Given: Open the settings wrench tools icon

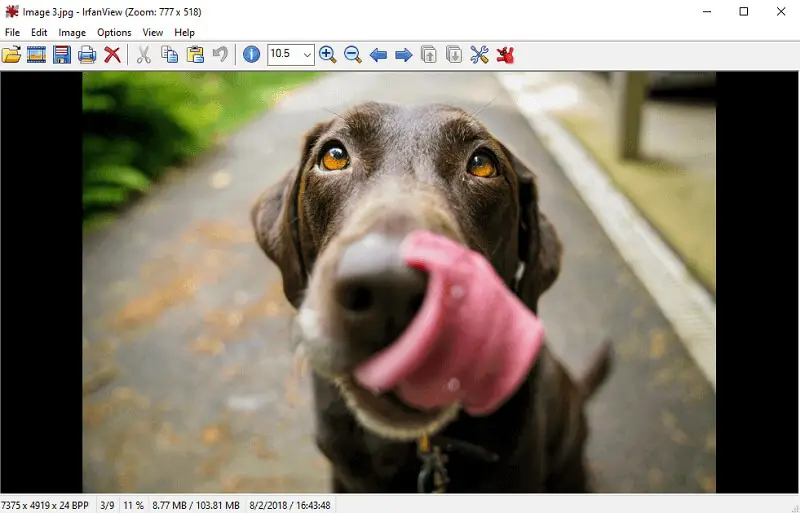Looking at the screenshot, I should [x=480, y=55].
